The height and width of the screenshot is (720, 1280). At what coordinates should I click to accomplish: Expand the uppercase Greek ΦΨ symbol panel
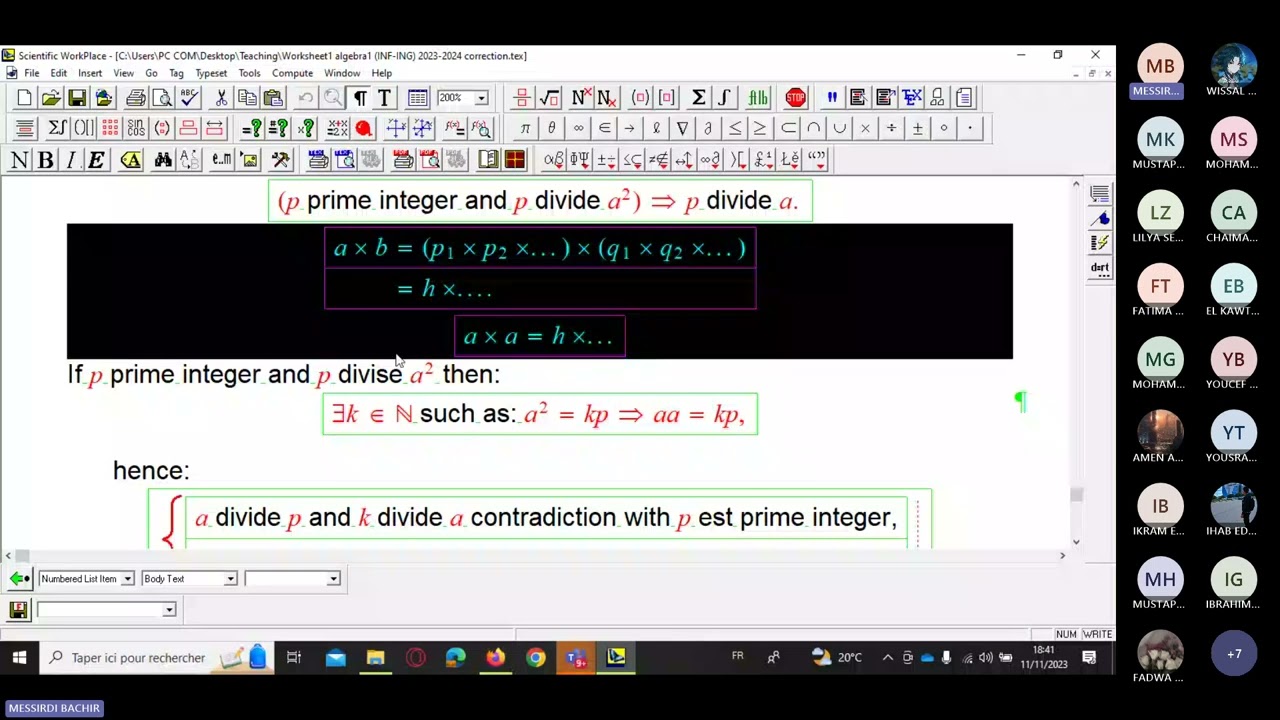coord(580,160)
